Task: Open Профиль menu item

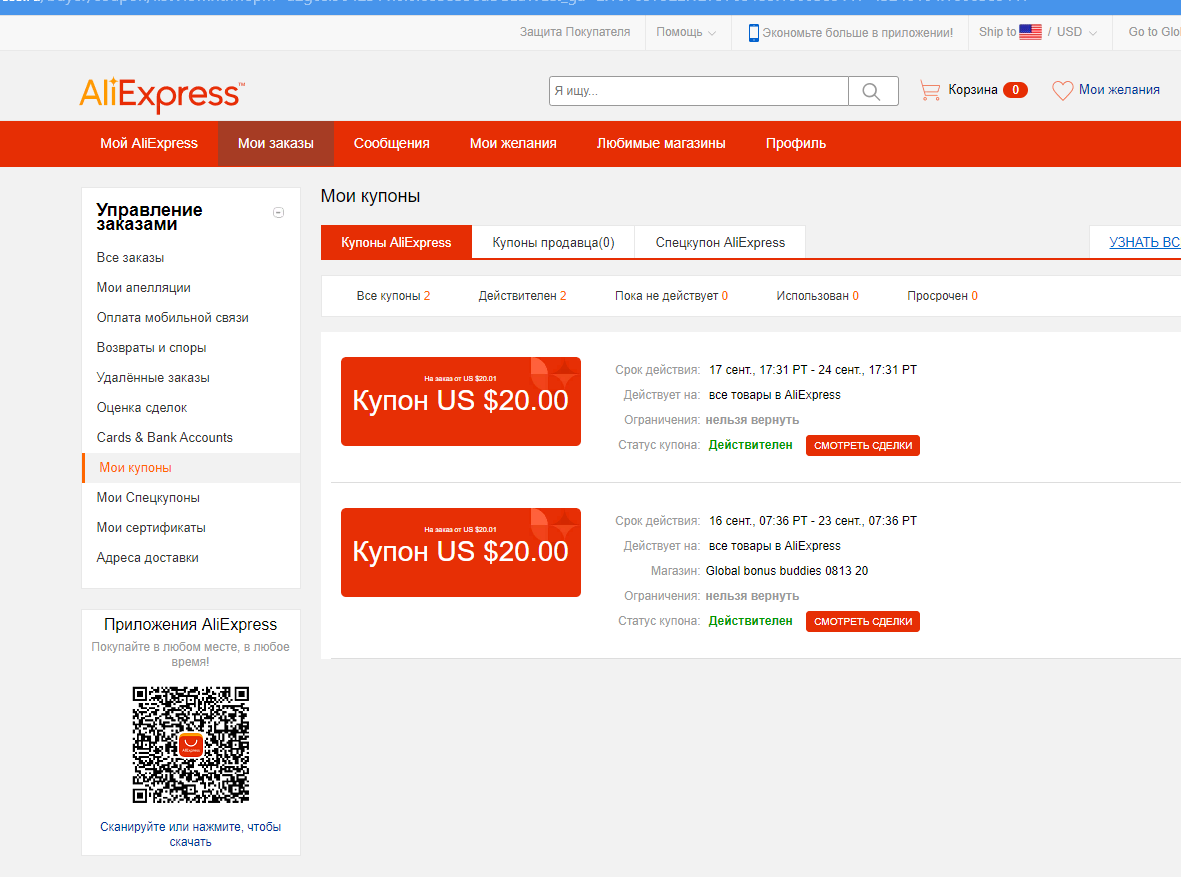Action: point(796,143)
